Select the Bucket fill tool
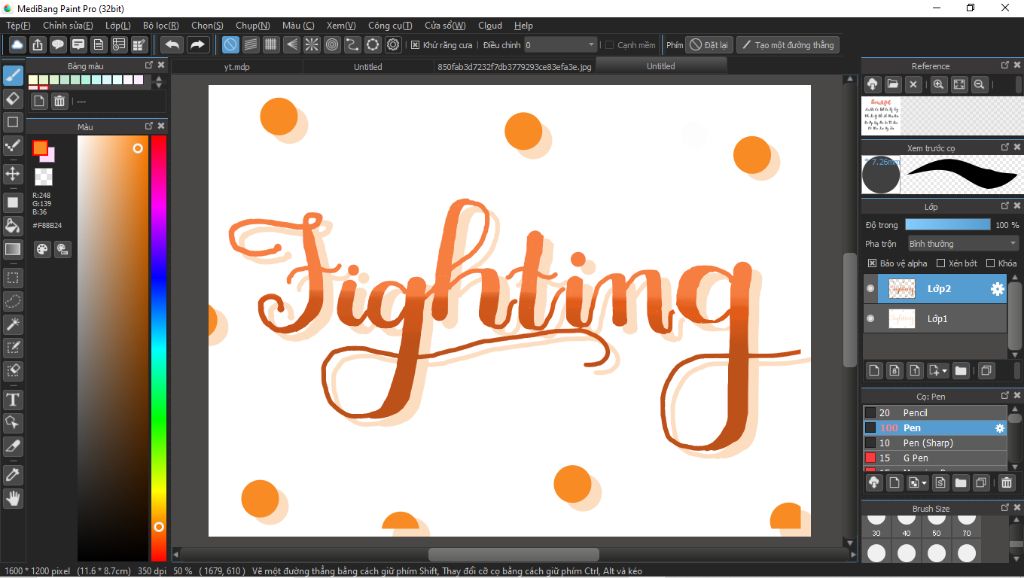 (x=13, y=225)
